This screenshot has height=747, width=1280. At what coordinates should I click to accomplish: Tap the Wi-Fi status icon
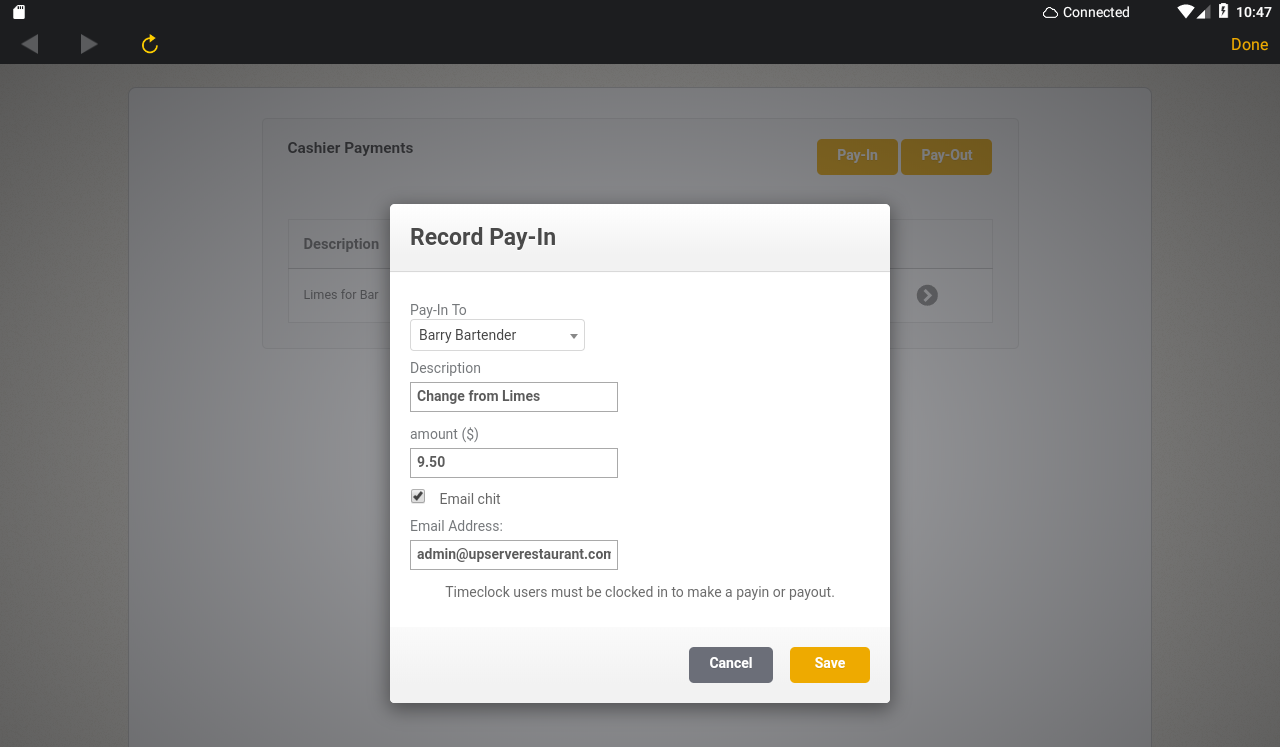point(1184,12)
